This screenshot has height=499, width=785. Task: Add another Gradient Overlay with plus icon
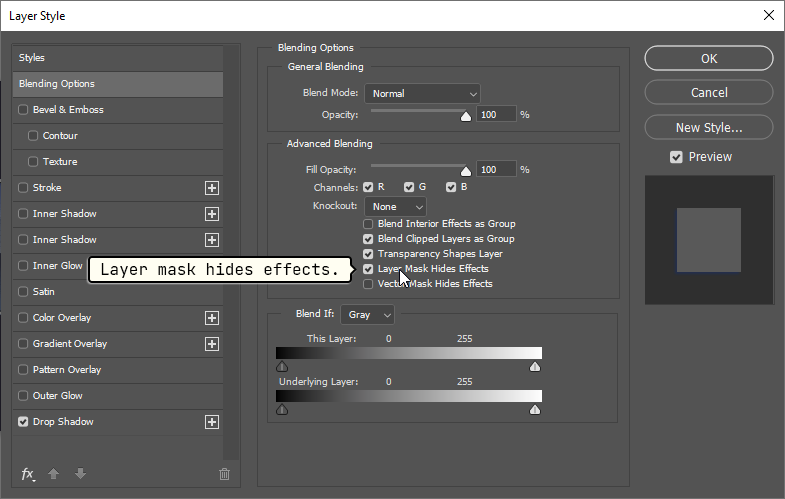[211, 344]
